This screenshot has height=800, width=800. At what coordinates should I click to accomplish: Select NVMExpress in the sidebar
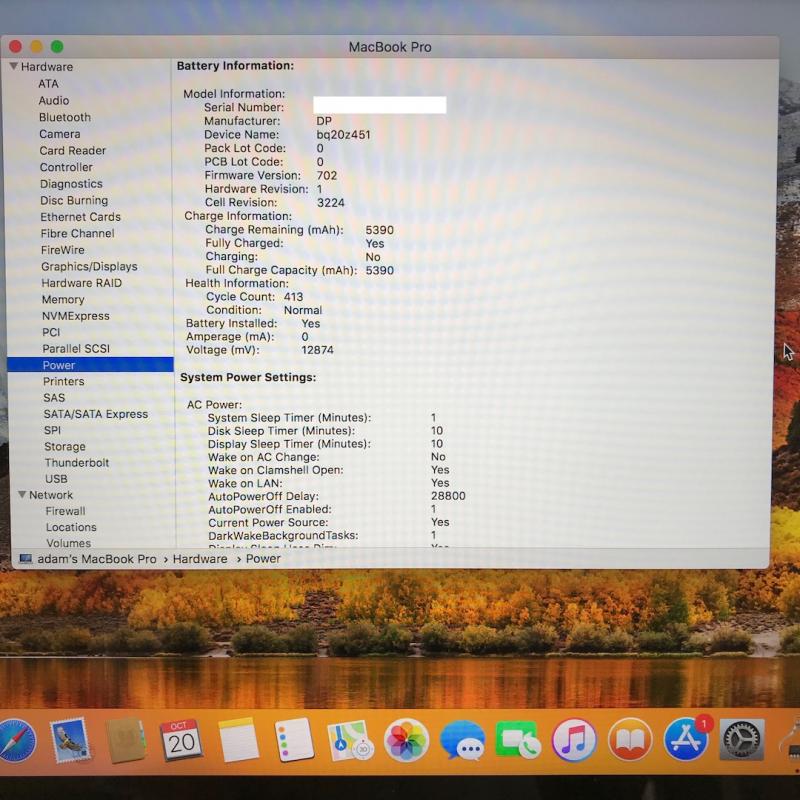coord(76,316)
